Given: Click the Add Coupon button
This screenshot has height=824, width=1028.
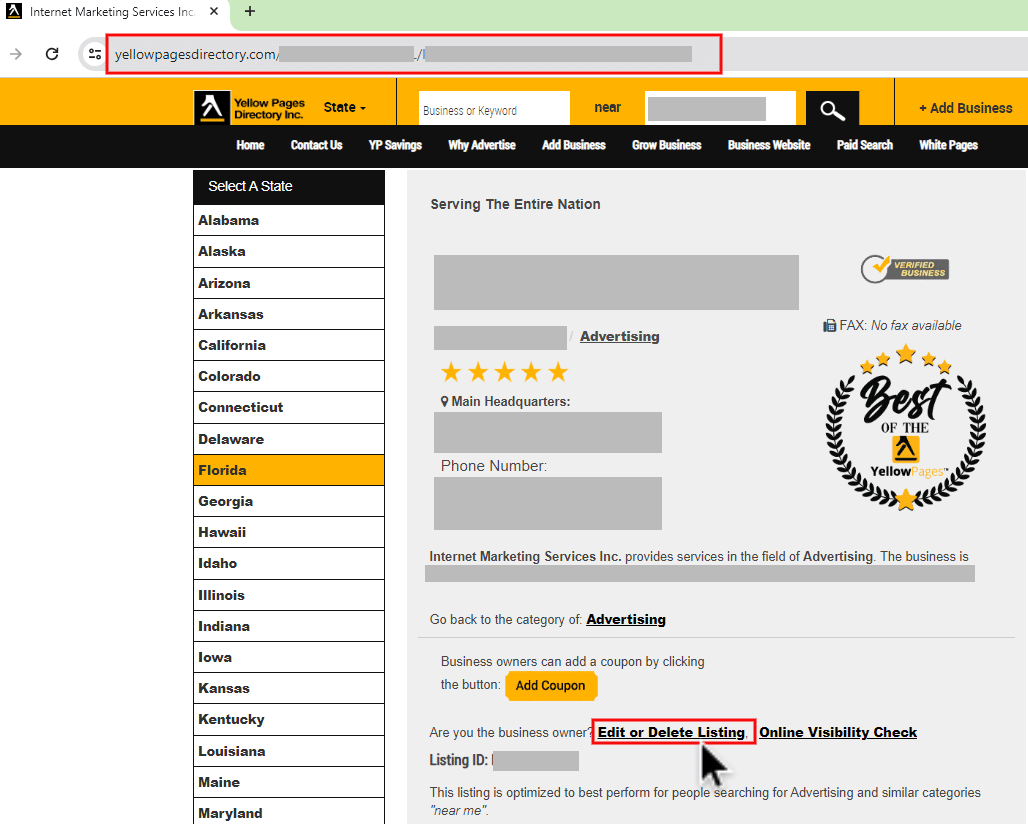Looking at the screenshot, I should tap(551, 686).
